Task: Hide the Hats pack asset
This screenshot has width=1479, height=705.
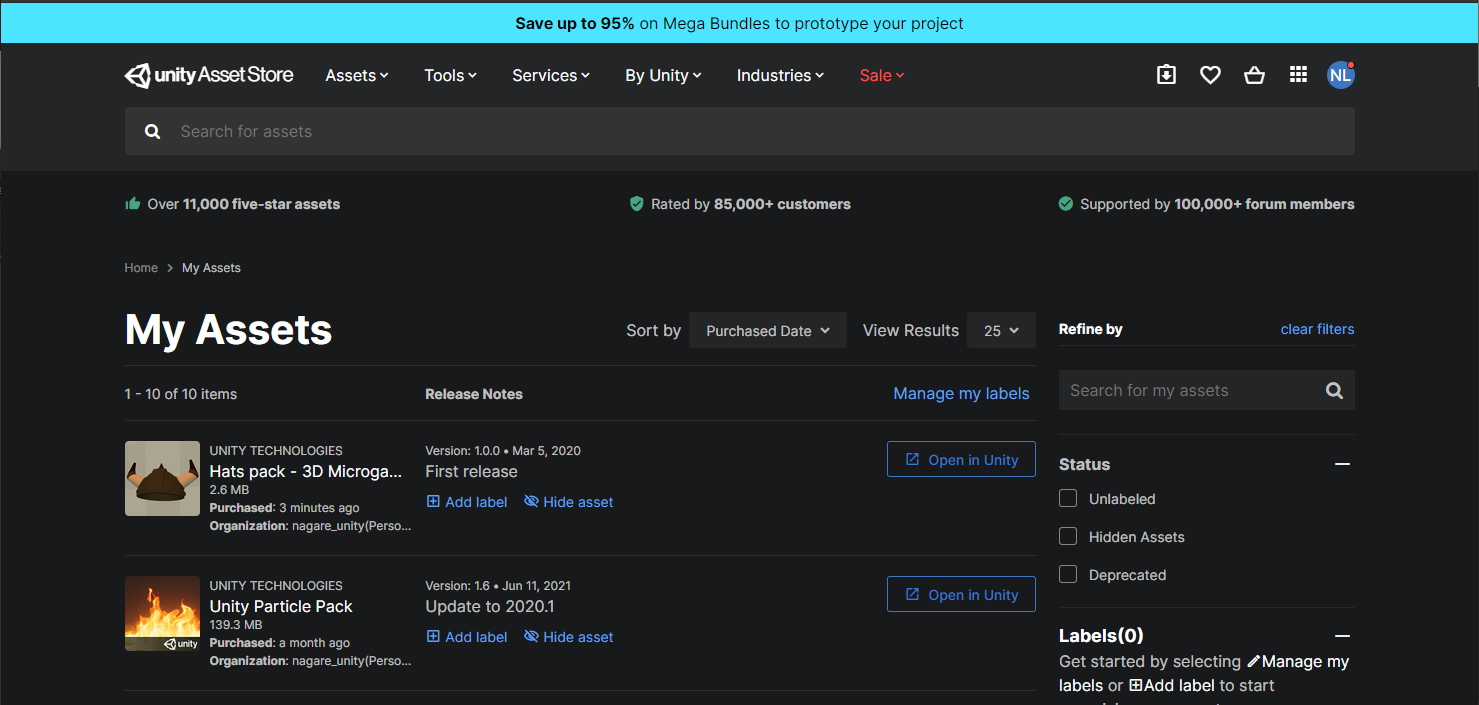Action: tap(569, 502)
